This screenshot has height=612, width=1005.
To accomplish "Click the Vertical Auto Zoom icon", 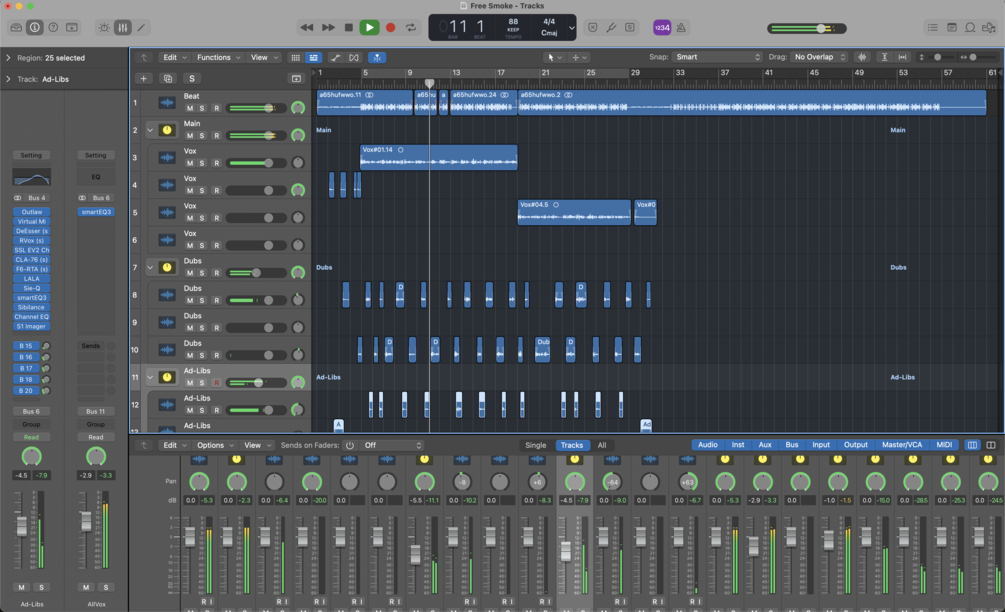I will pos(885,57).
